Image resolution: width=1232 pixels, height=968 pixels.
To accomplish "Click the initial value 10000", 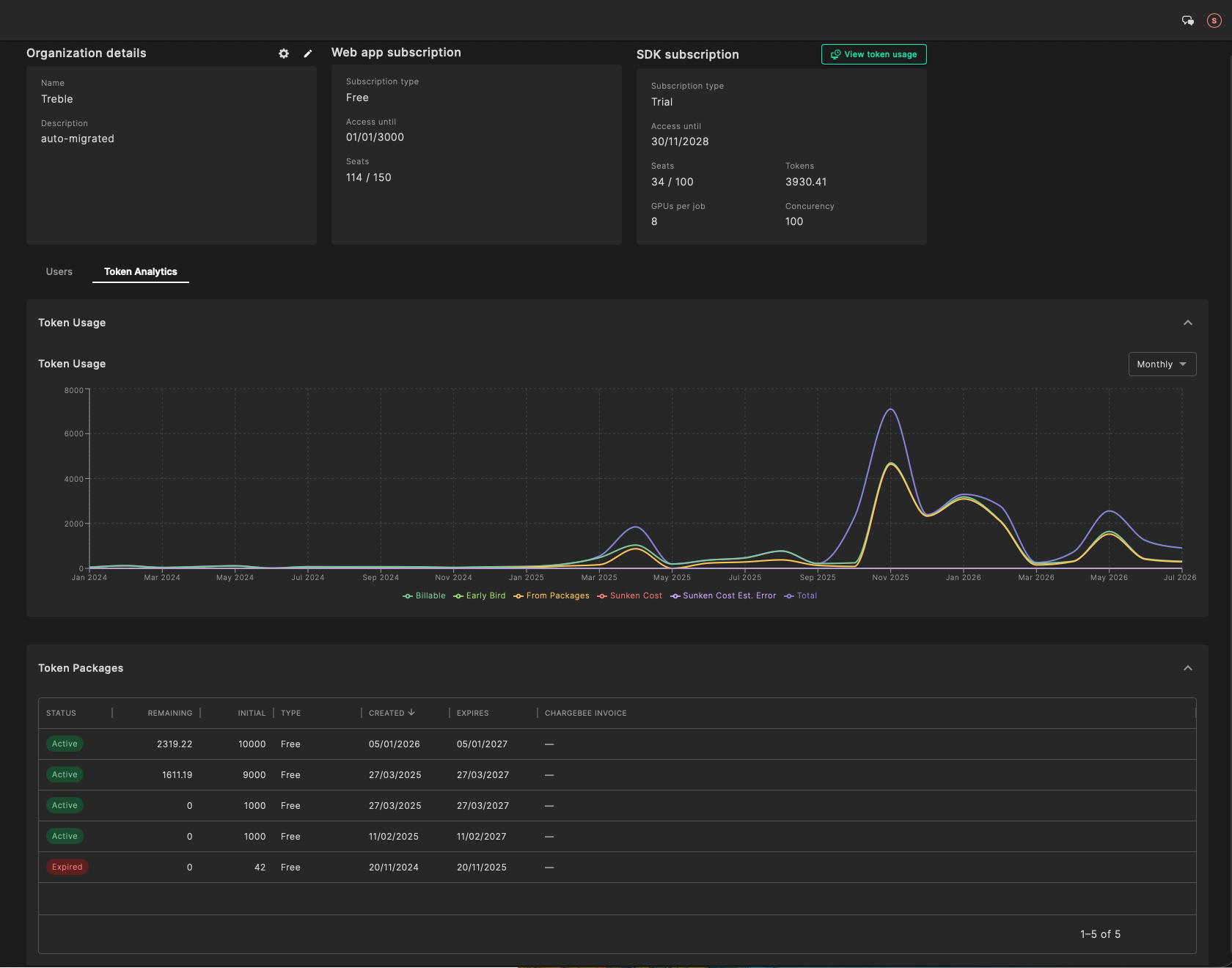I will click(x=252, y=744).
